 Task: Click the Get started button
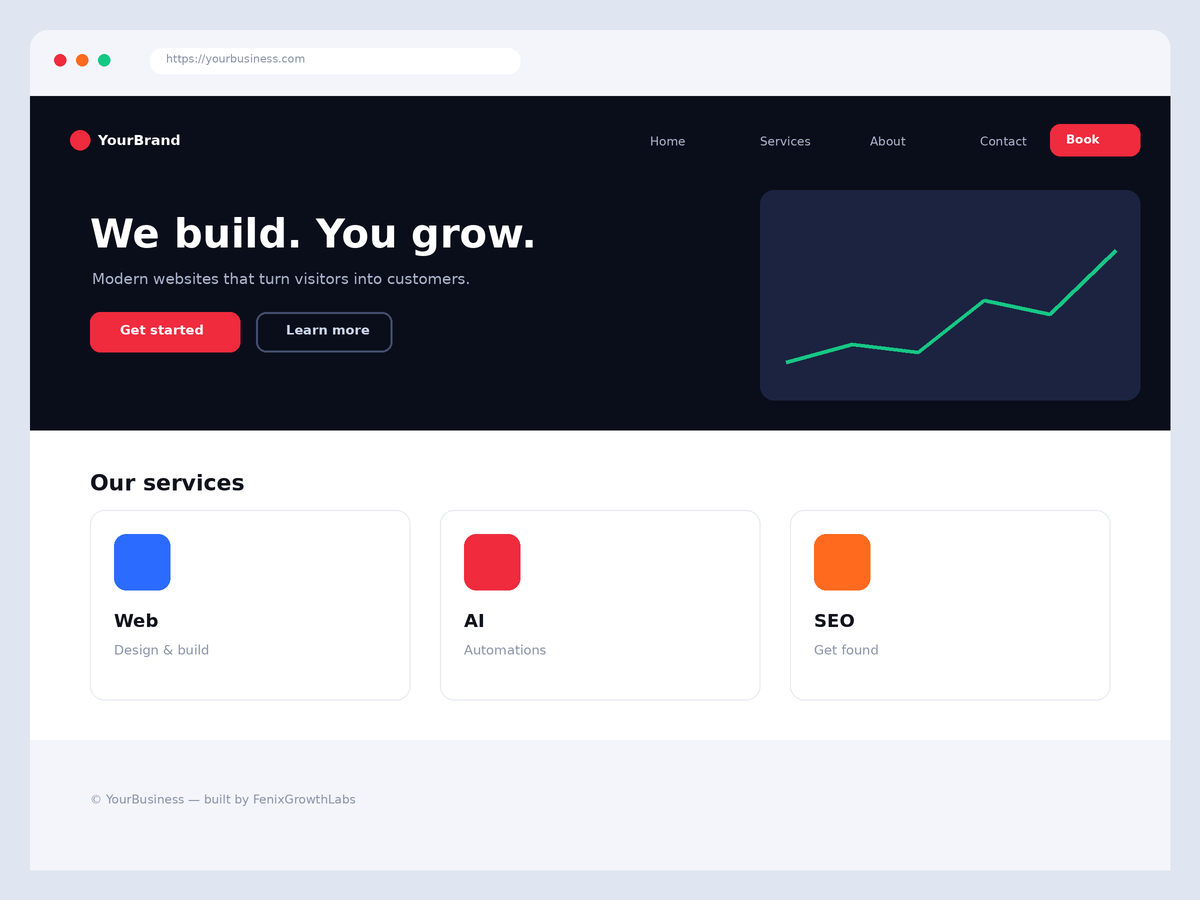[x=165, y=332]
